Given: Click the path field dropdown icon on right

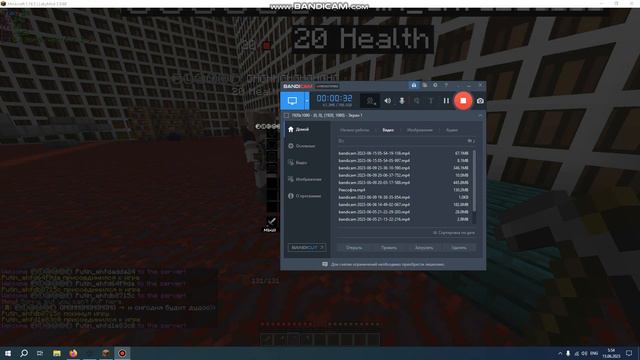Looking at the screenshot, I should 471,141.
